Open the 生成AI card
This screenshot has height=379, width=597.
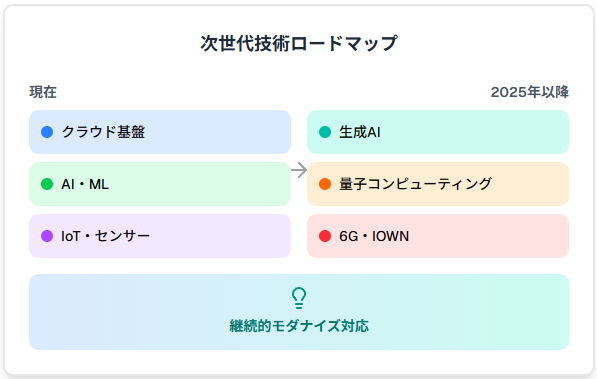point(438,132)
